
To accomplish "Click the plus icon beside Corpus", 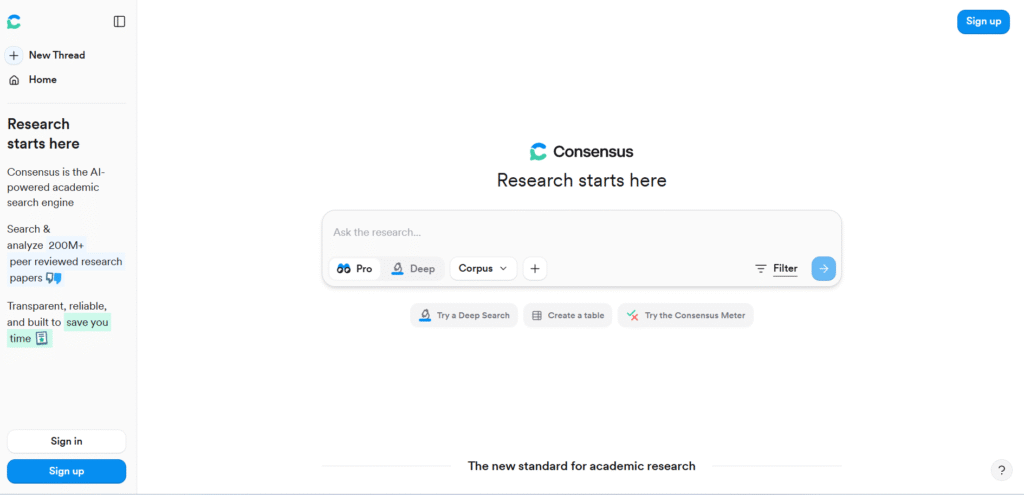I will tap(535, 269).
